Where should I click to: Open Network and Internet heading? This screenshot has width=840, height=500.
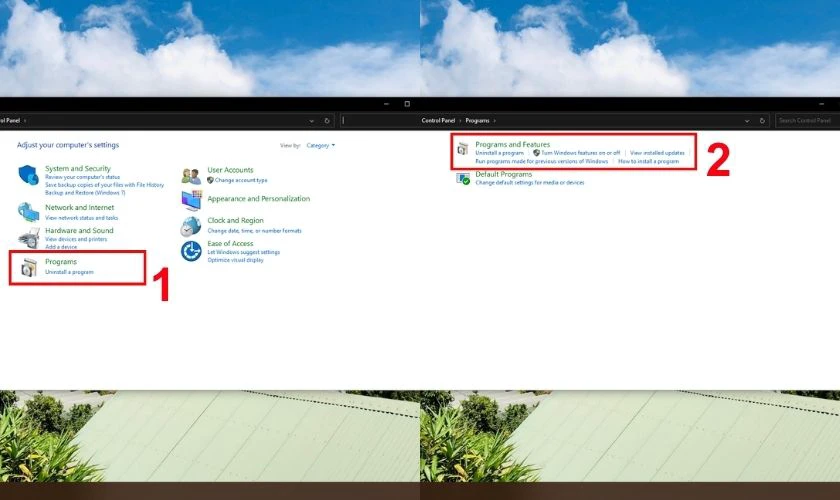79,207
